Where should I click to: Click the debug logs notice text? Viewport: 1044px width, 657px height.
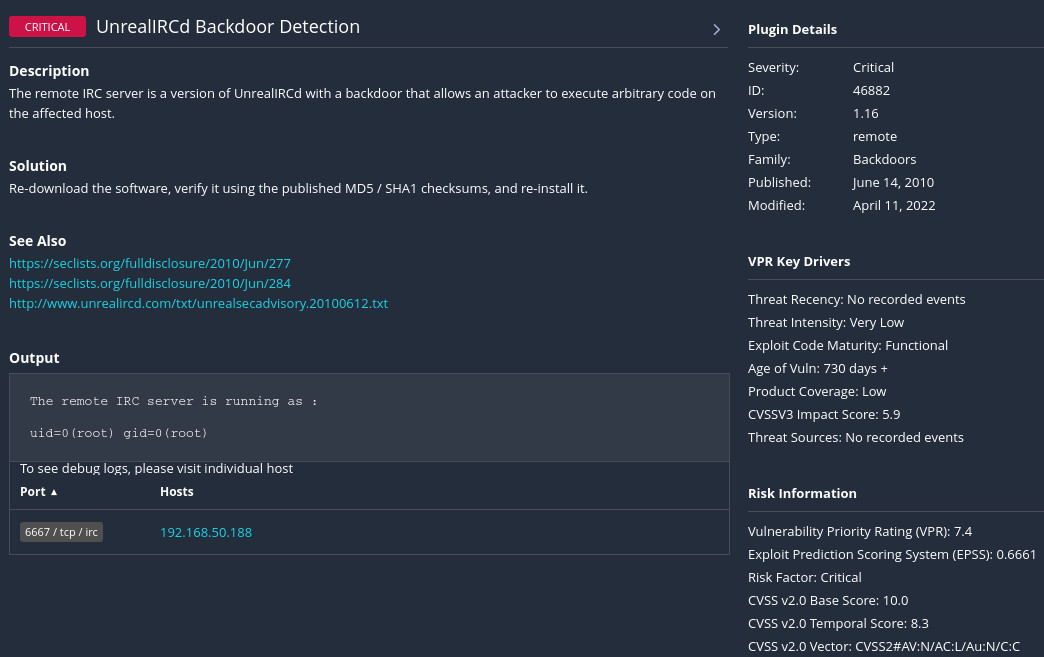[156, 468]
